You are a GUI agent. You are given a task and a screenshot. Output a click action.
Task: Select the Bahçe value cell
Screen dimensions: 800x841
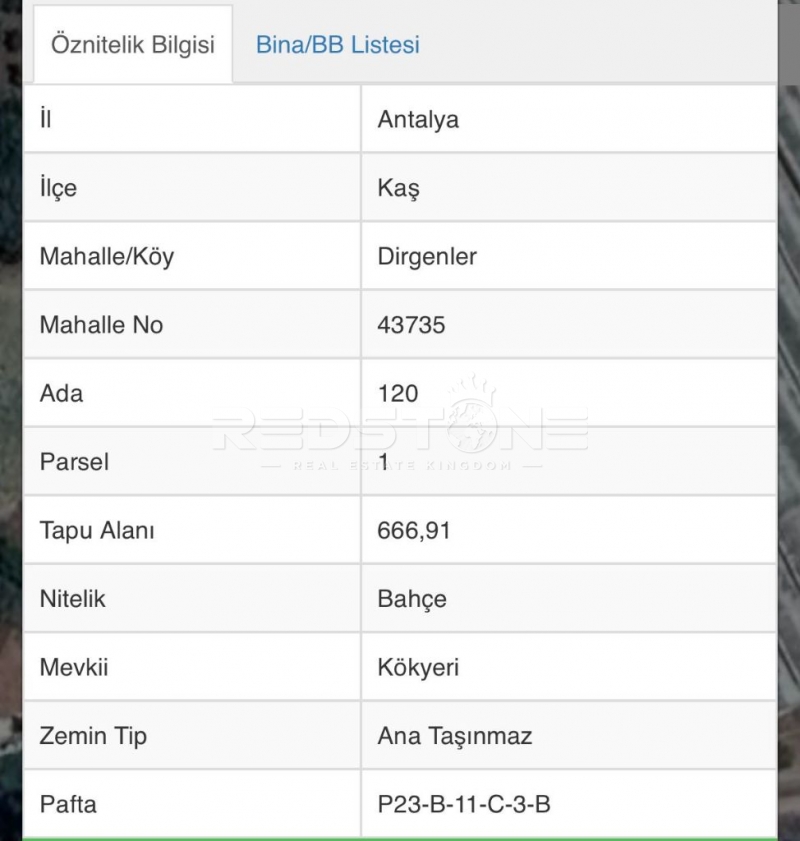(x=412, y=599)
